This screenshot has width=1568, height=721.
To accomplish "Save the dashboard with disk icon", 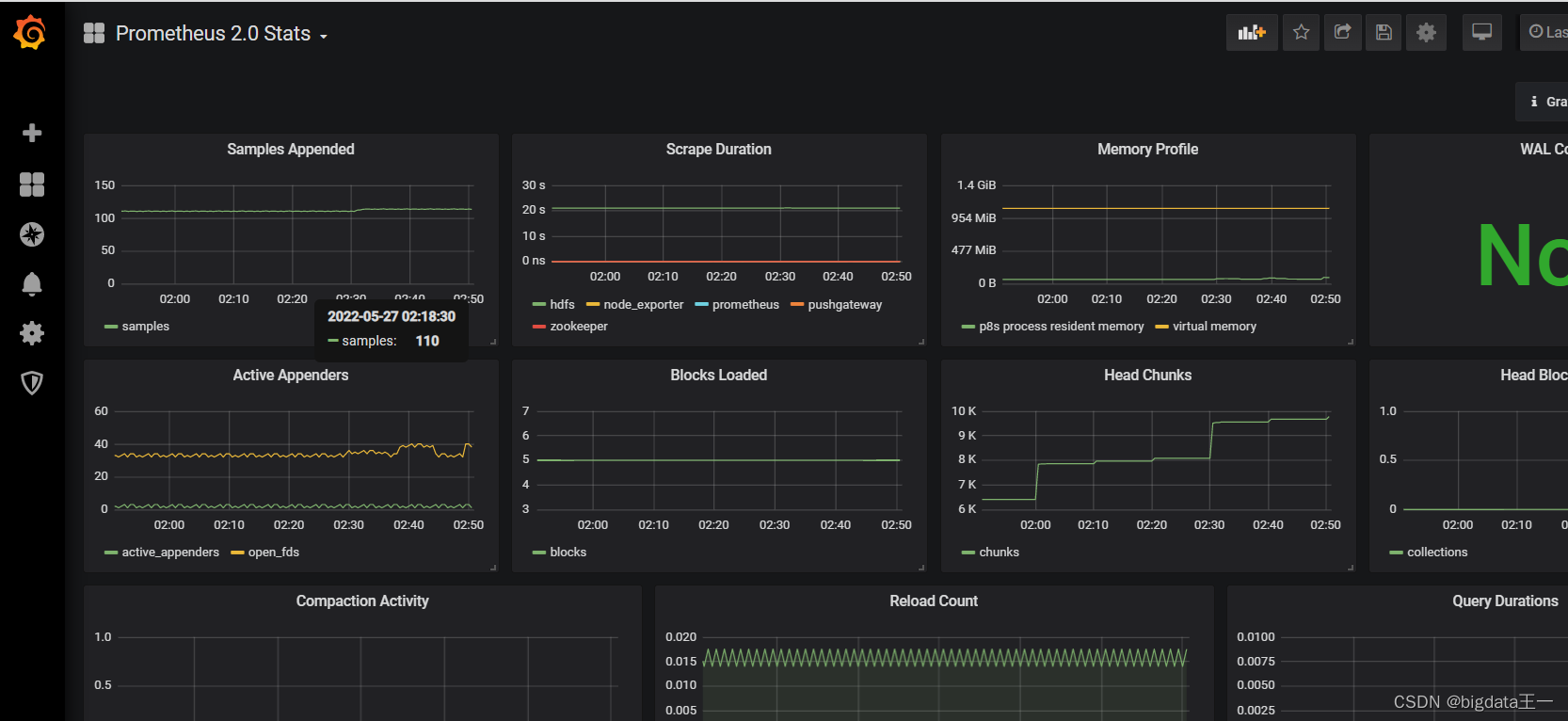I will coord(1384,33).
